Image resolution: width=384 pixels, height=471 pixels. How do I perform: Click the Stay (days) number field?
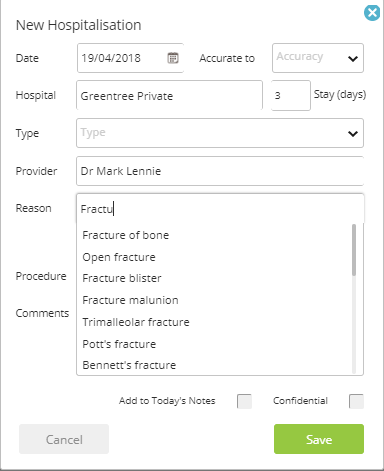coord(291,95)
